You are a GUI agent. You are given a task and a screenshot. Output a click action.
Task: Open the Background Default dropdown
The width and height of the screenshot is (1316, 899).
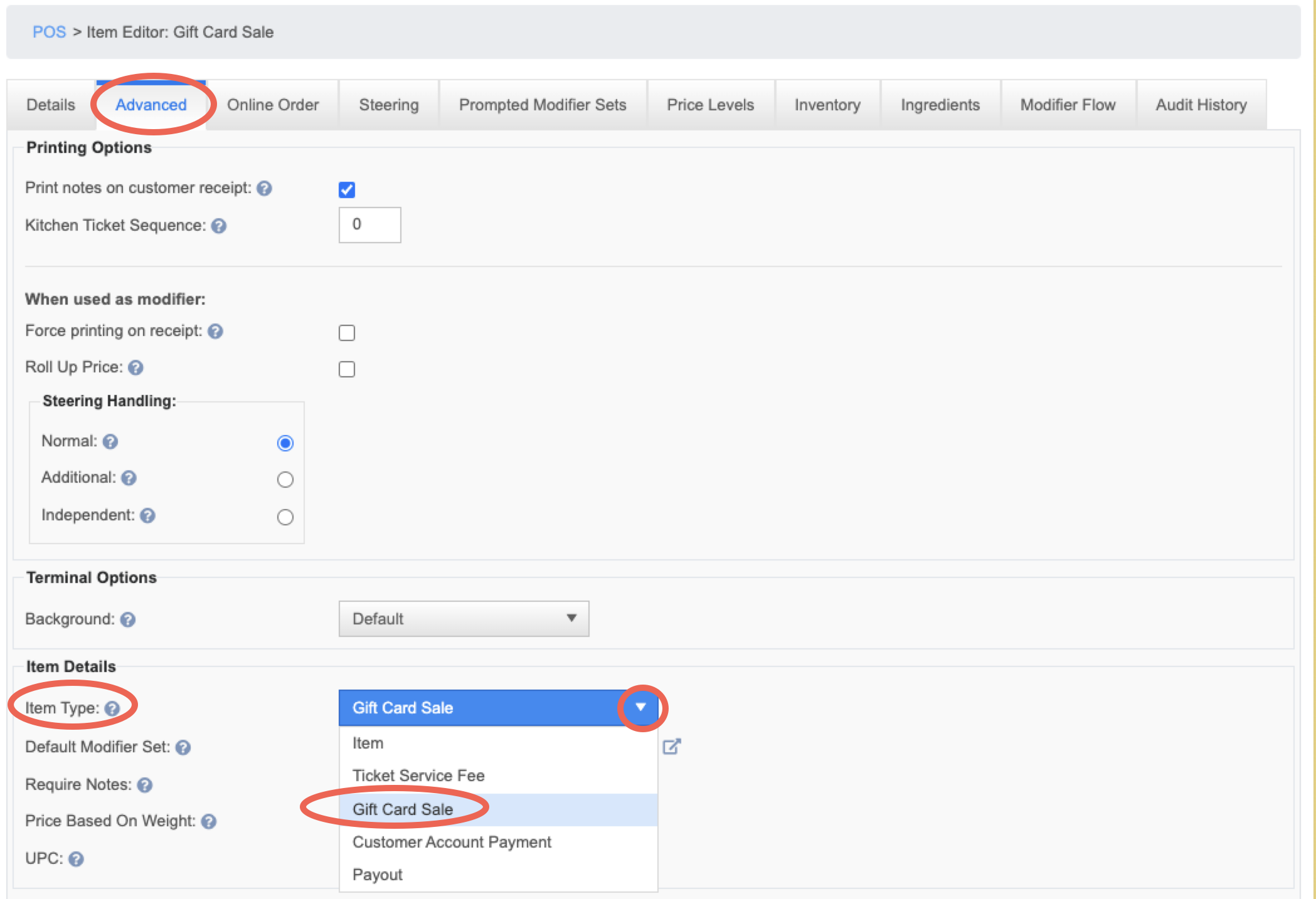tap(464, 619)
